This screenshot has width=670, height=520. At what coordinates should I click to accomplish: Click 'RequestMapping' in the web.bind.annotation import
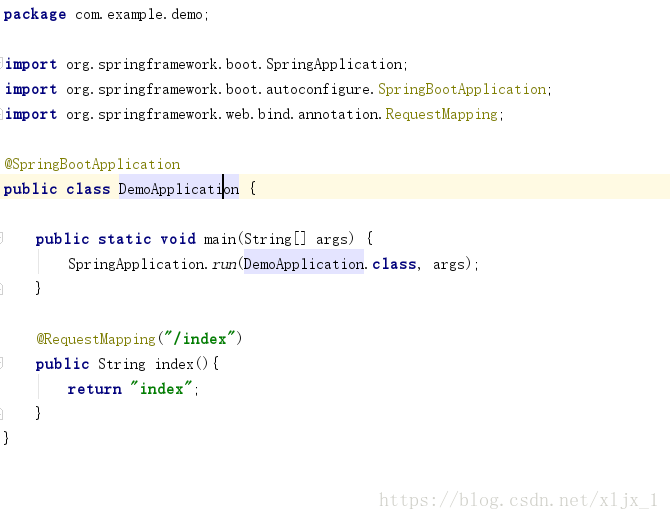pyautogui.click(x=441, y=115)
